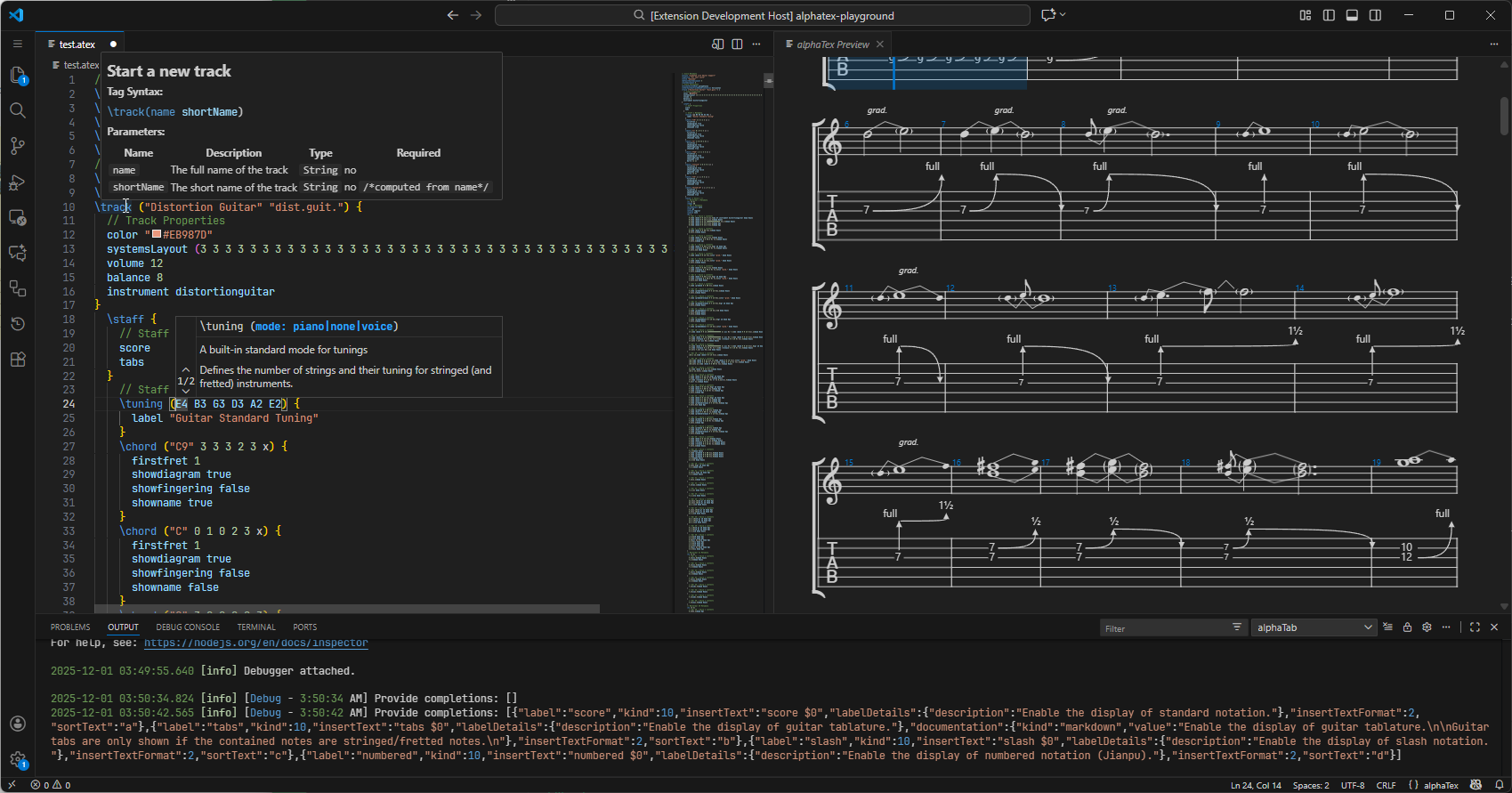Open the Search view in activity bar
The width and height of the screenshot is (1512, 793).
coord(17,110)
